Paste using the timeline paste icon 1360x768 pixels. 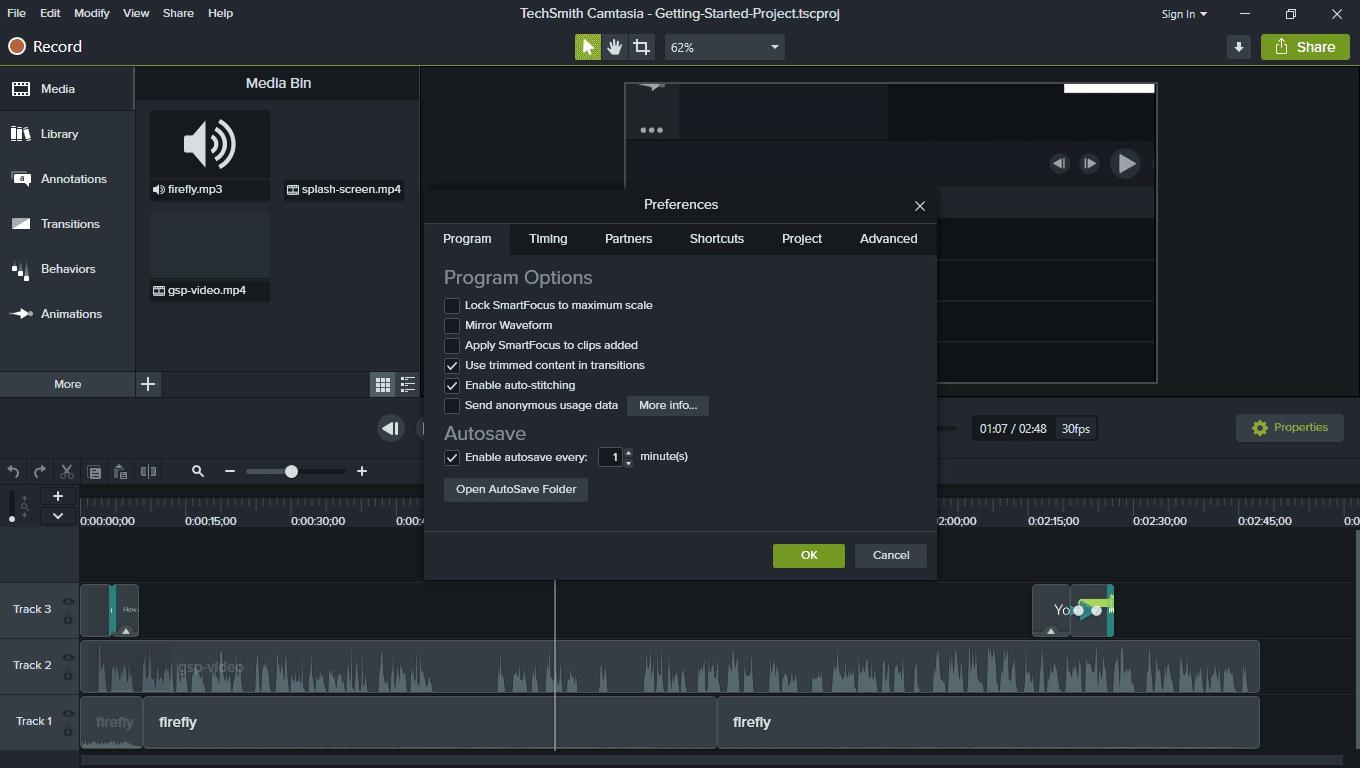[120, 471]
